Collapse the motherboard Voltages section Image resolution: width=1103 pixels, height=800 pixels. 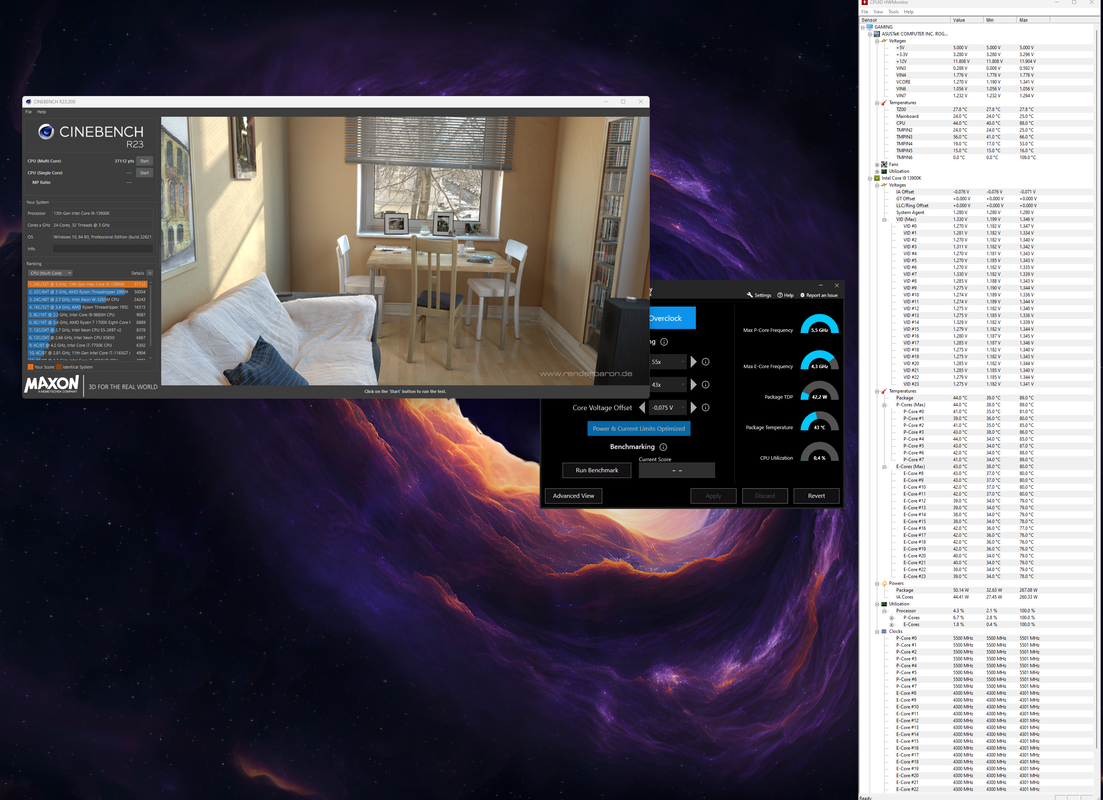877,41
